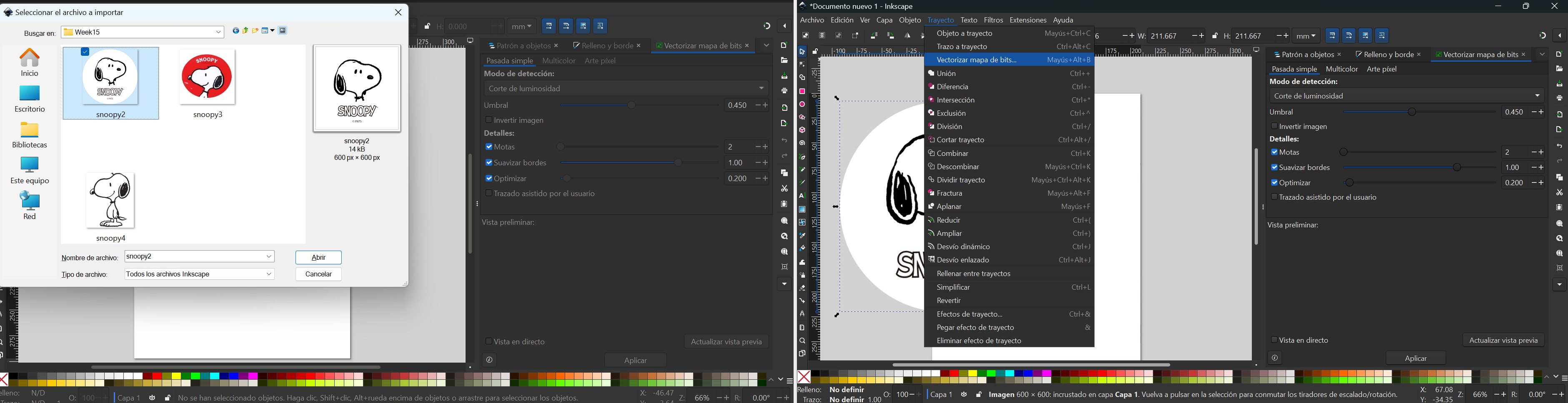The image size is (1568, 403).
Task: Click Cancelar button in import dialog
Action: point(318,275)
